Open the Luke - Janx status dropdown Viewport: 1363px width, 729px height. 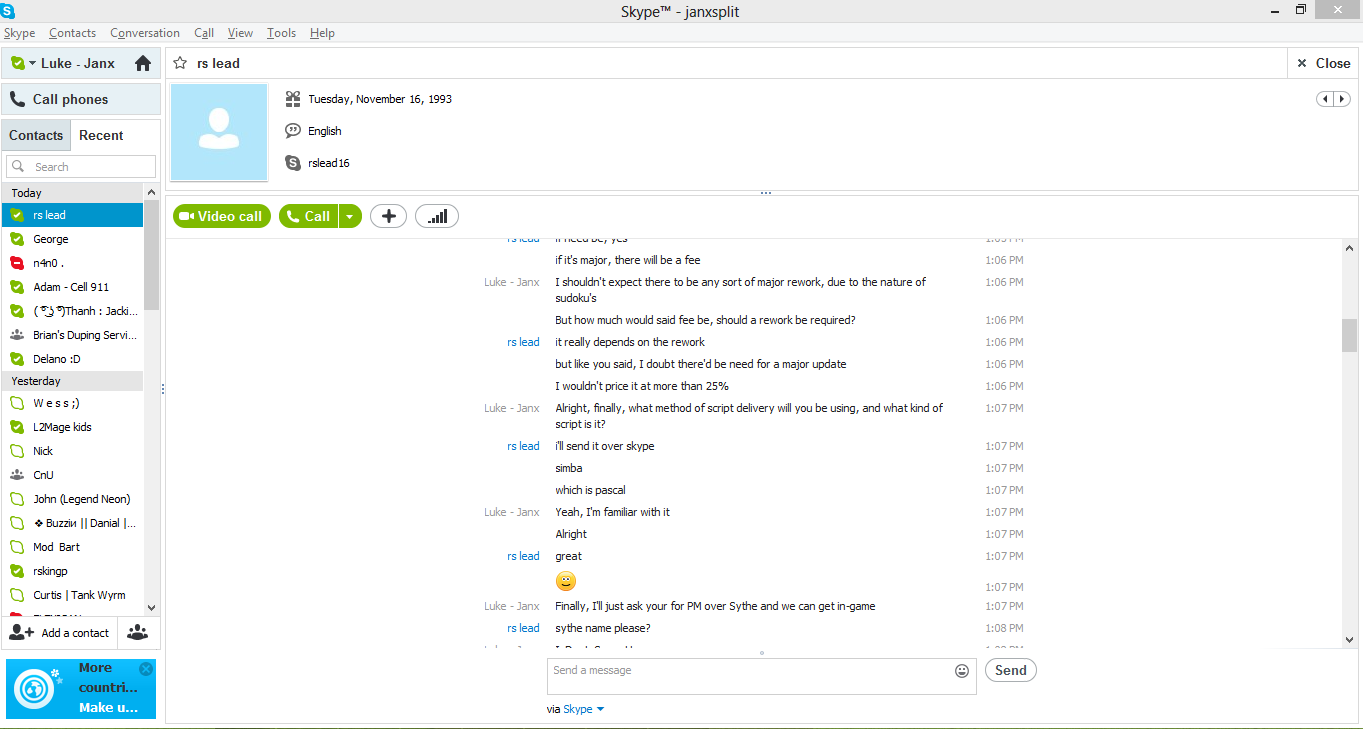coord(32,63)
